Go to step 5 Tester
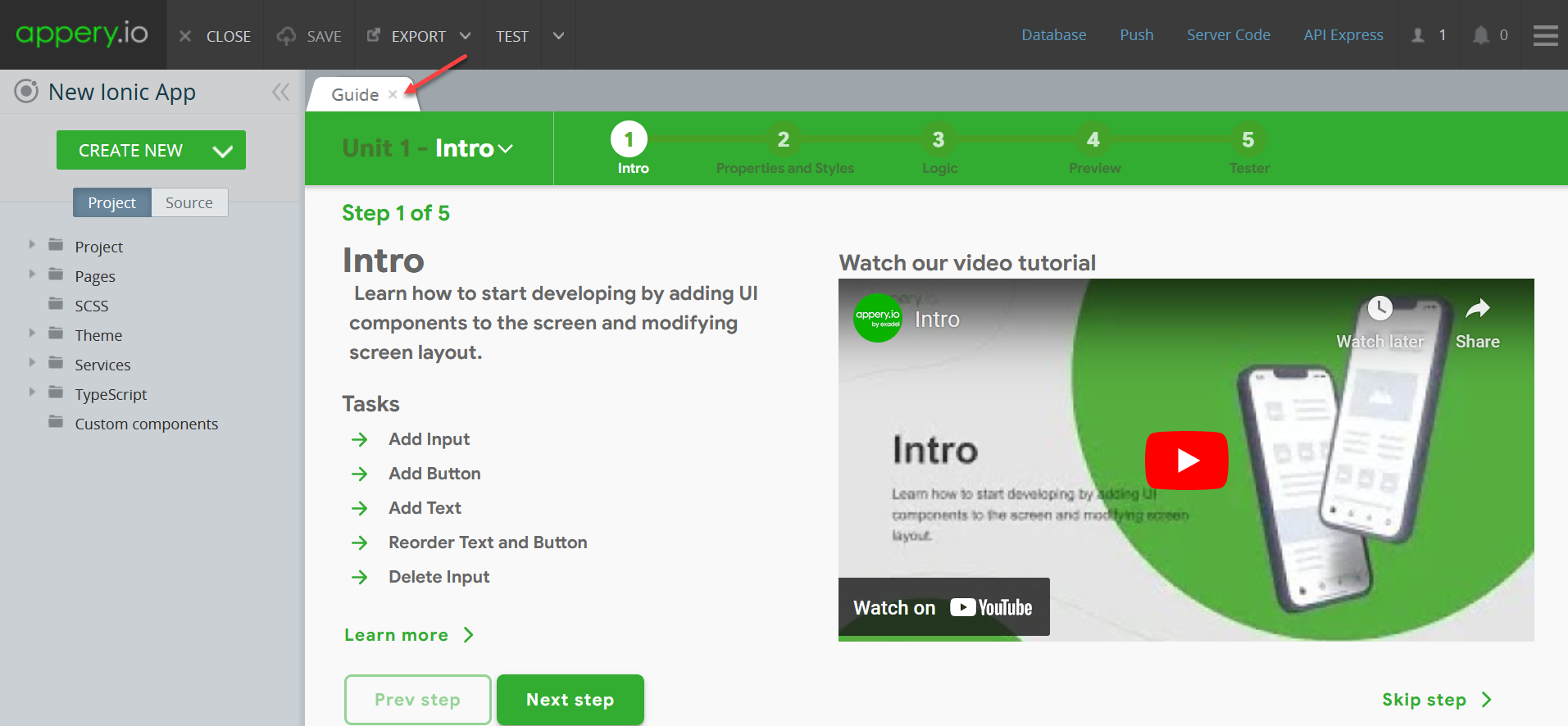This screenshot has width=1568, height=726. pyautogui.click(x=1248, y=140)
